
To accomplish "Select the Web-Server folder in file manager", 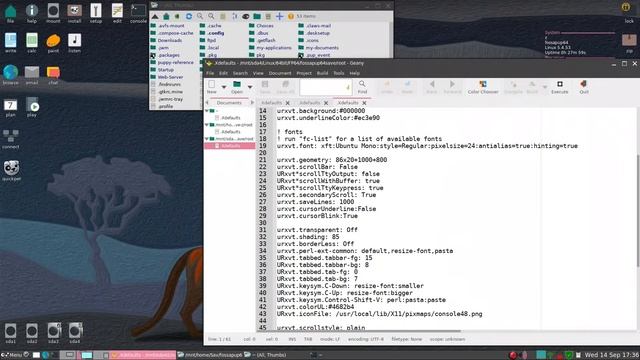I will (167, 77).
